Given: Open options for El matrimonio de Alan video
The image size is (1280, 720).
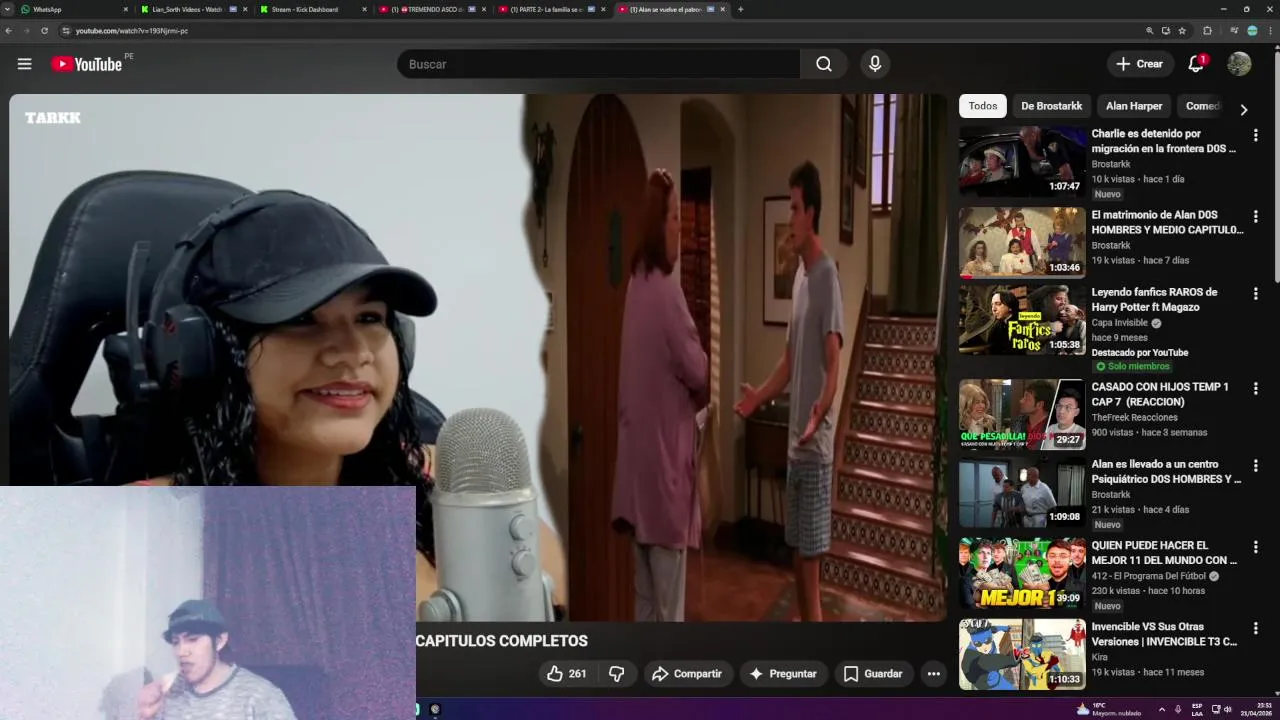Looking at the screenshot, I should [1255, 216].
